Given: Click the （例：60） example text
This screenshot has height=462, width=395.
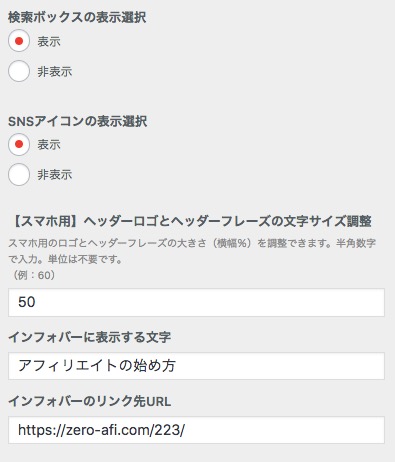Looking at the screenshot, I should click(x=33, y=275).
